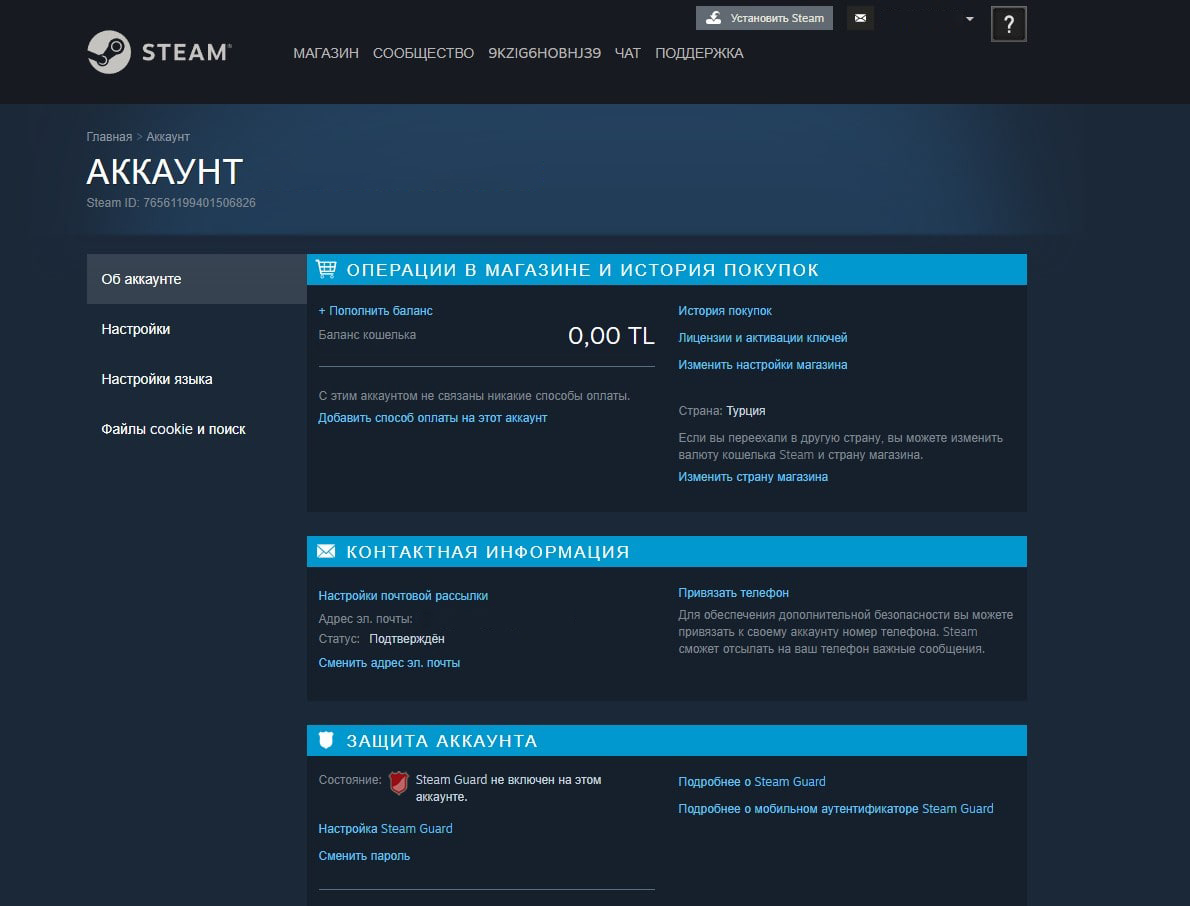Click the 0,00 TL wallet balance

click(611, 335)
